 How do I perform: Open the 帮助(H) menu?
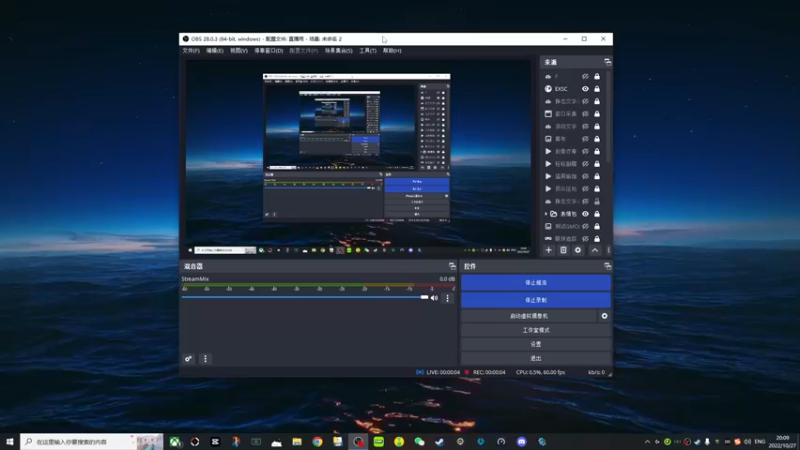tap(392, 51)
